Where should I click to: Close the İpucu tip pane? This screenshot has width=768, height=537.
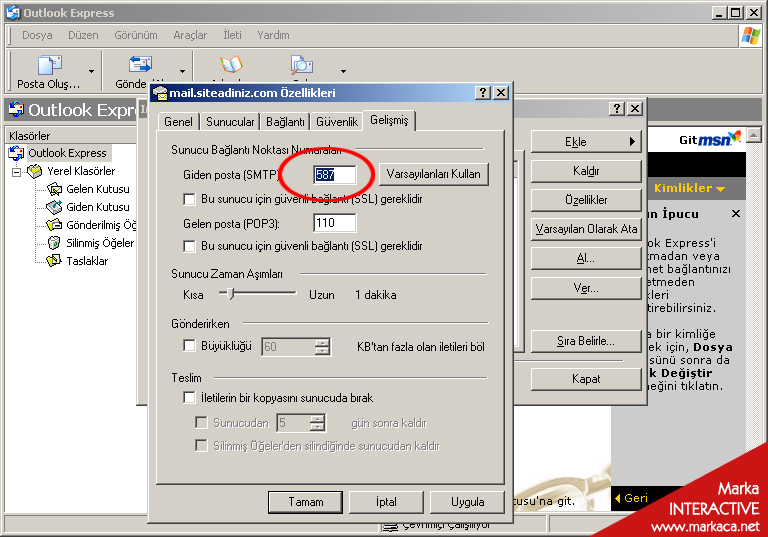pyautogui.click(x=736, y=214)
